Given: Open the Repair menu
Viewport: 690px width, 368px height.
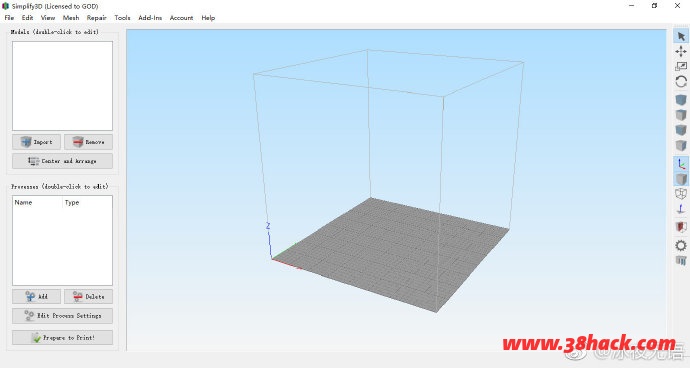Looking at the screenshot, I should coord(96,18).
